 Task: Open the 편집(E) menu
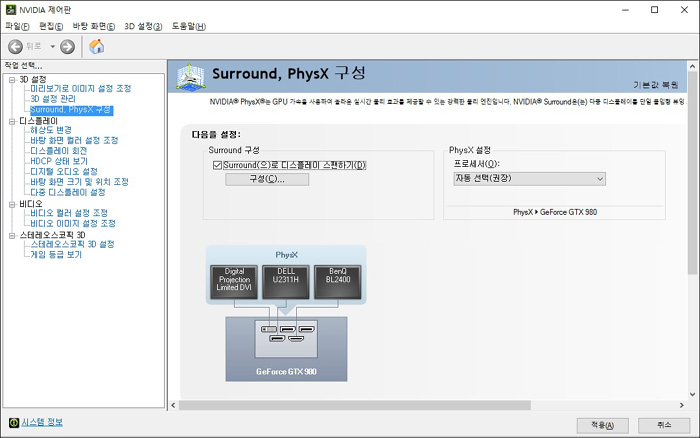pyautogui.click(x=51, y=26)
